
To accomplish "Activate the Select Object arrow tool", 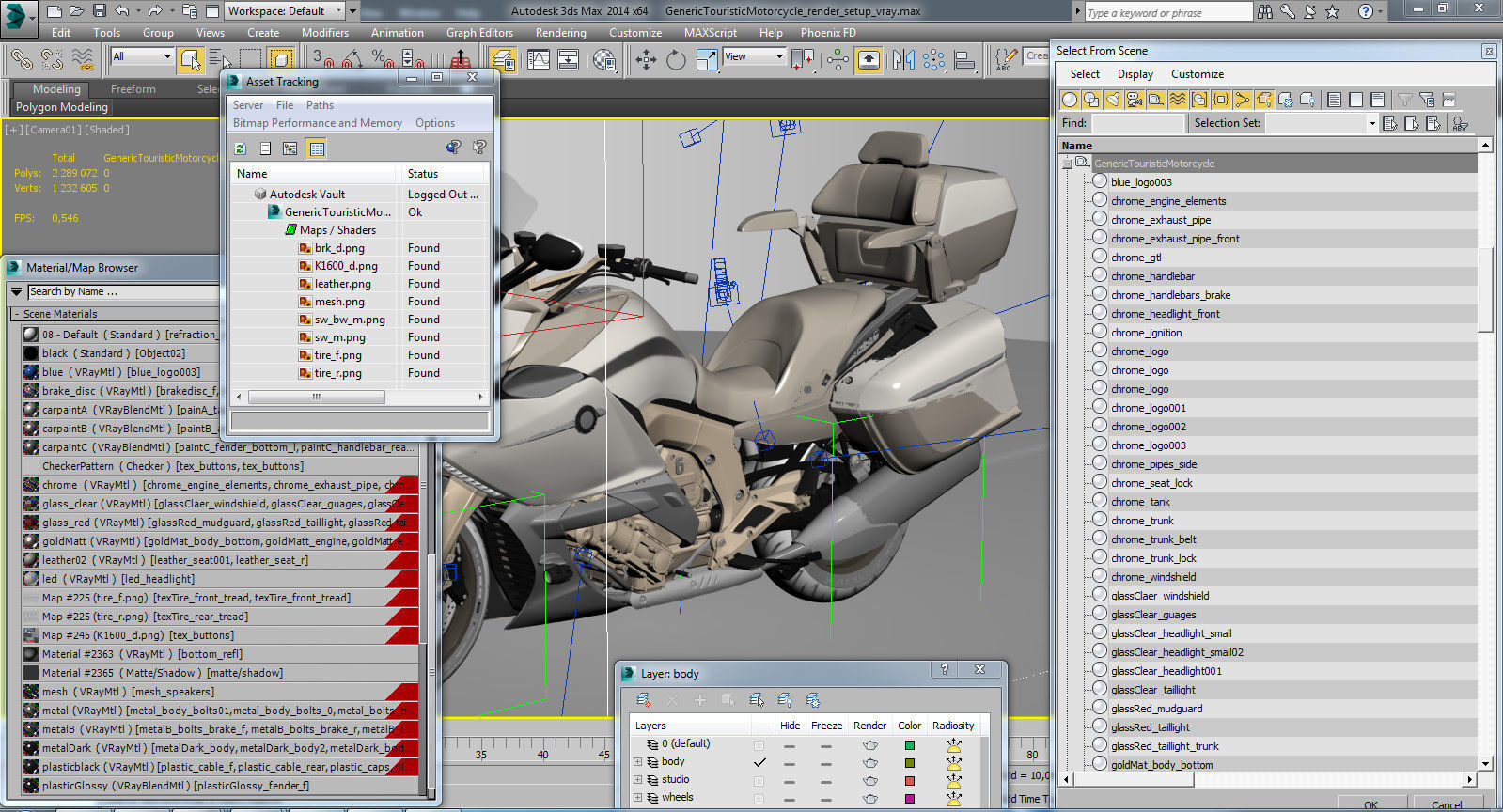I will pyautogui.click(x=191, y=60).
